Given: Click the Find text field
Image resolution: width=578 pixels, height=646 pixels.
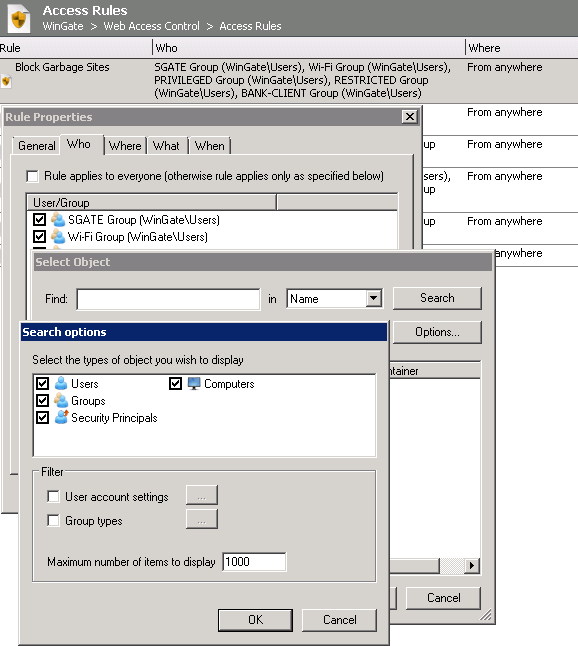Looking at the screenshot, I should coord(168,299).
